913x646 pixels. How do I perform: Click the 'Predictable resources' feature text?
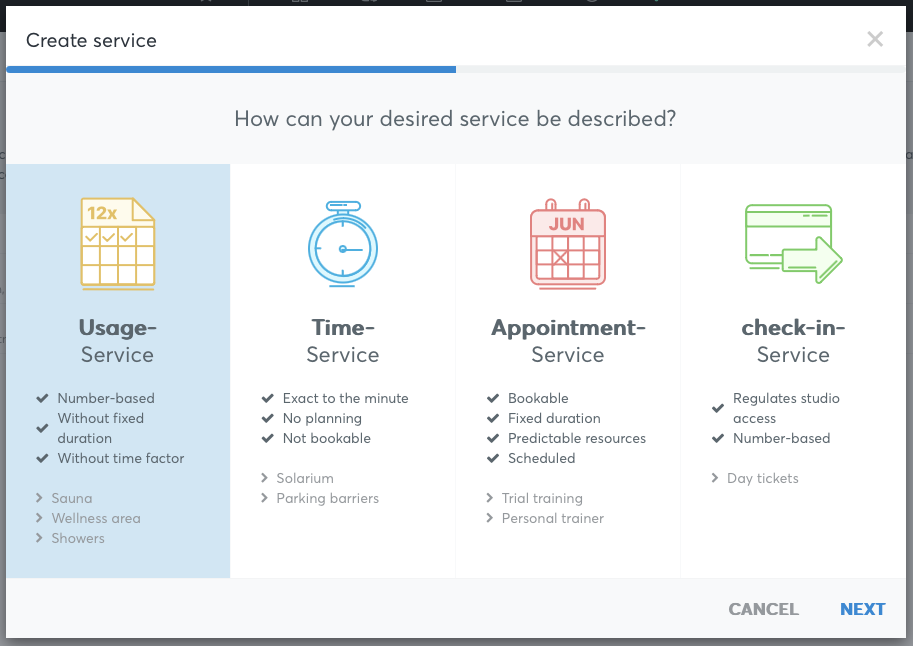[576, 438]
